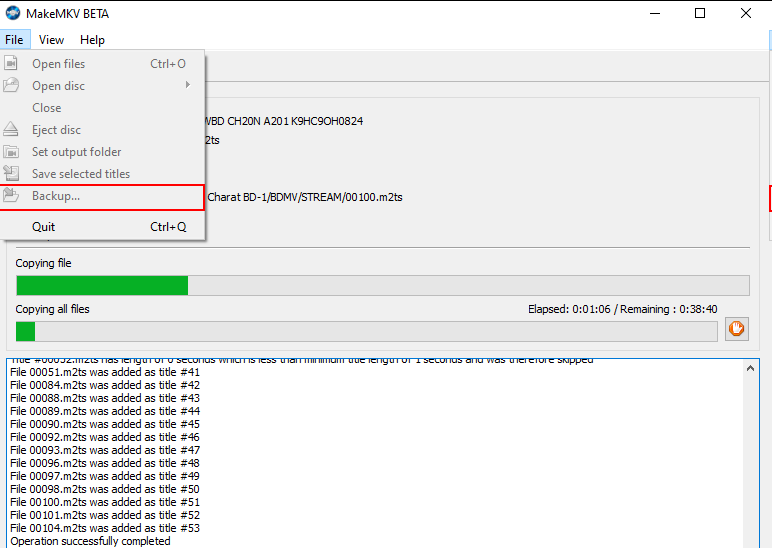Click the Set output folder icon
The width and height of the screenshot is (772, 548).
pyautogui.click(x=11, y=152)
